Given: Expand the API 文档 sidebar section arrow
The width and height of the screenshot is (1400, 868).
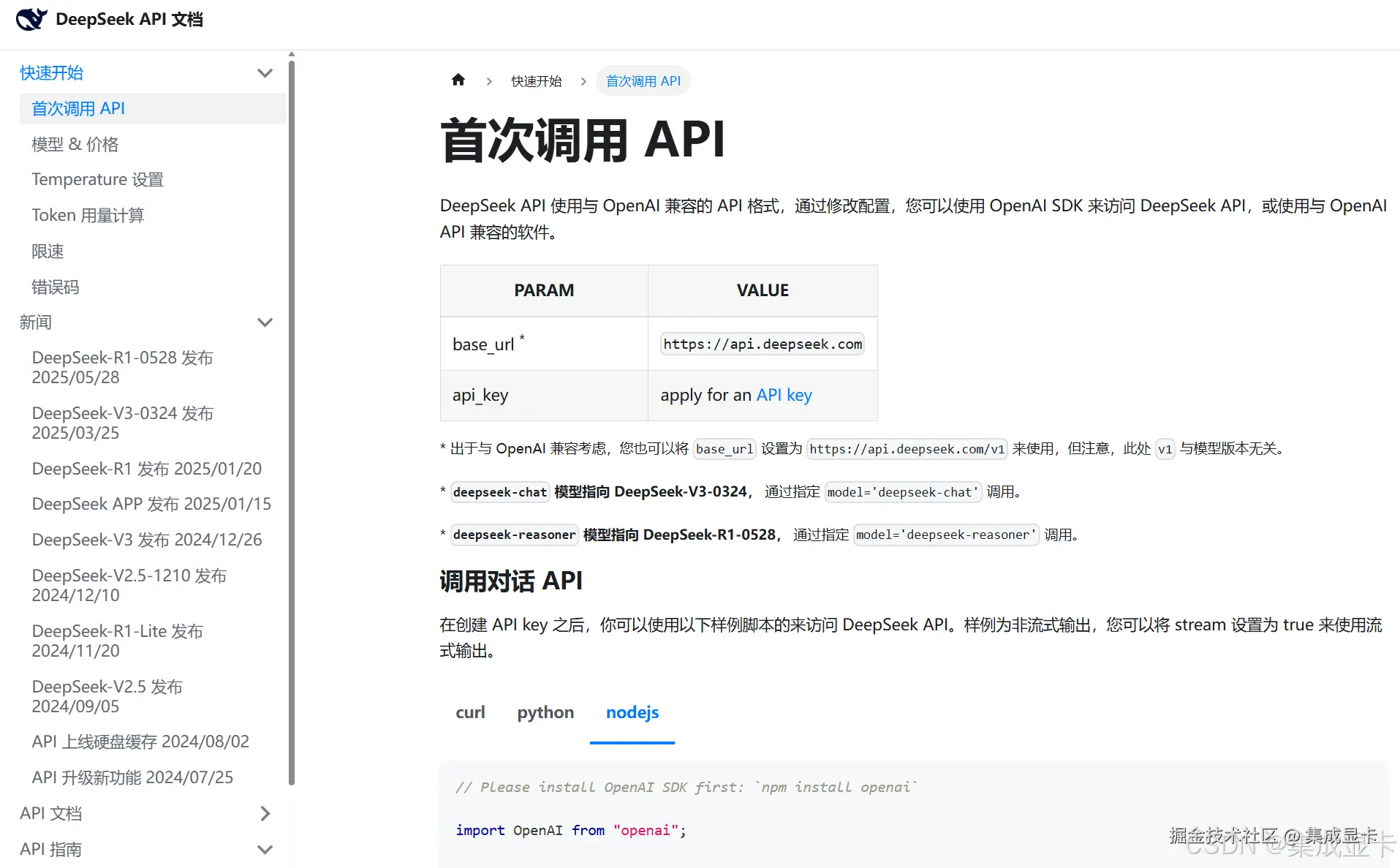Looking at the screenshot, I should click(265, 814).
